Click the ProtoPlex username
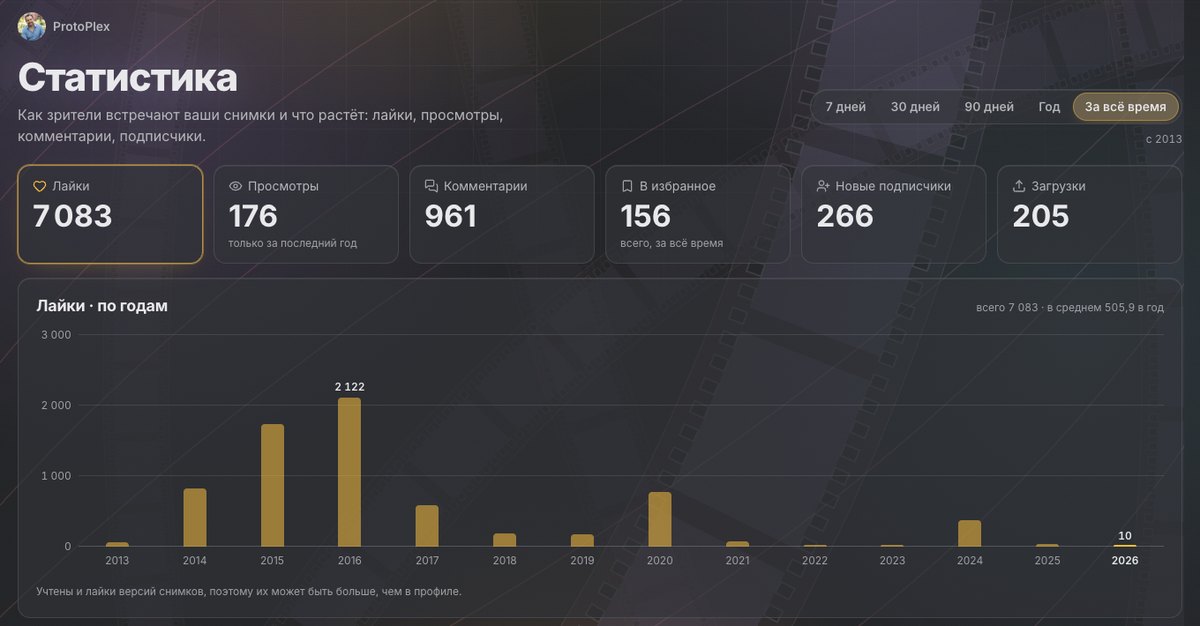 click(81, 27)
